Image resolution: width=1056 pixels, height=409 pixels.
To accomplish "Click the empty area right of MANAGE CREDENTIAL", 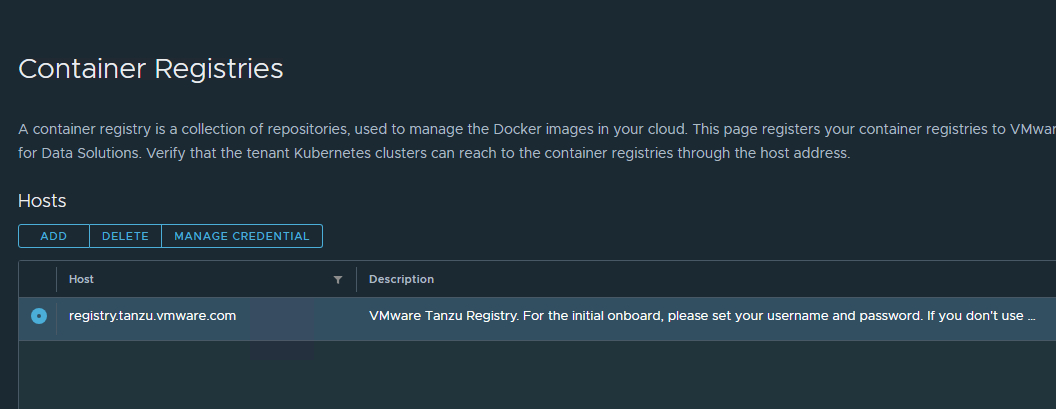I will click(x=600, y=236).
